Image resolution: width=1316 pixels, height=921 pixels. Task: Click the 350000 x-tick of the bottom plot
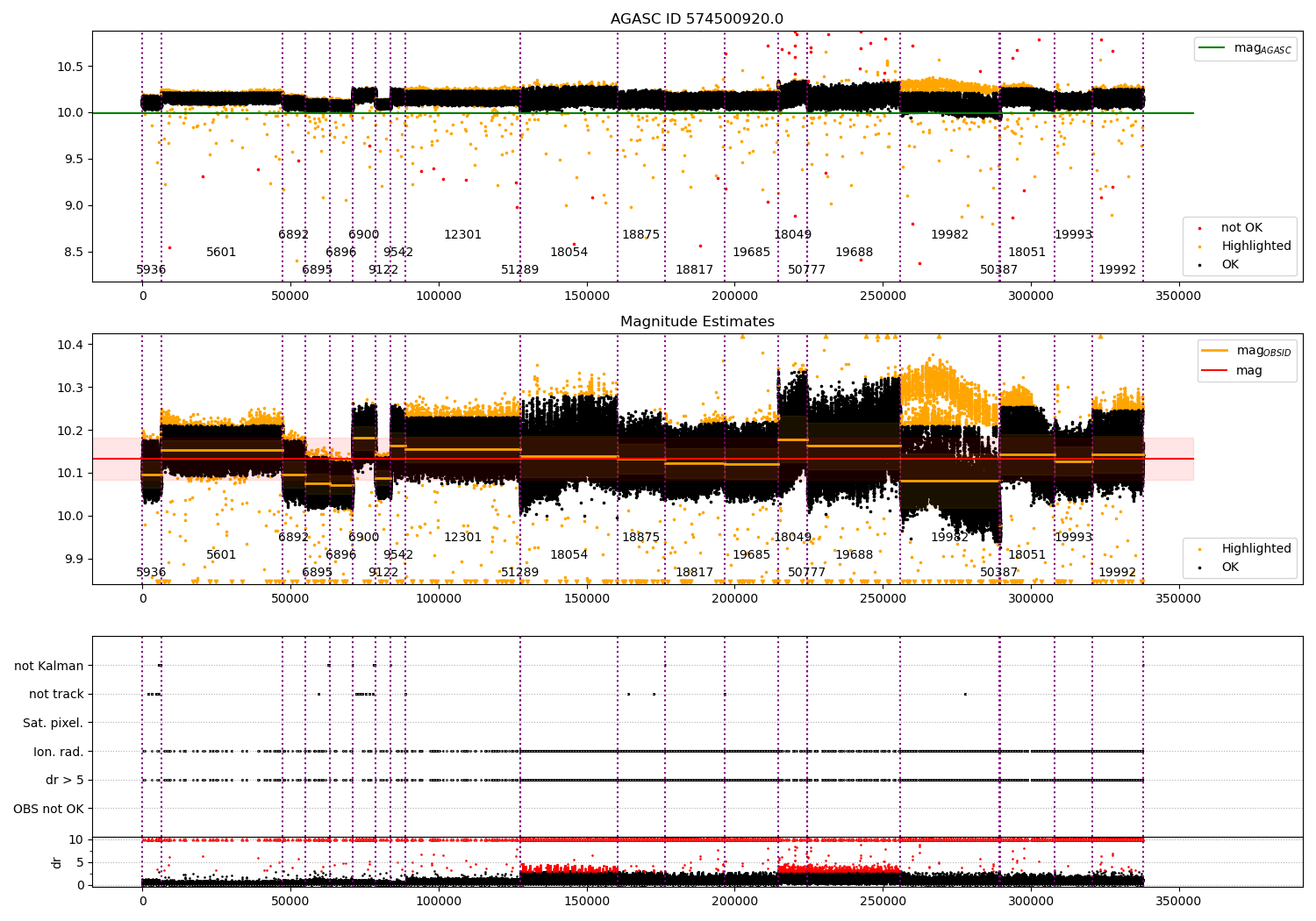point(1178,902)
